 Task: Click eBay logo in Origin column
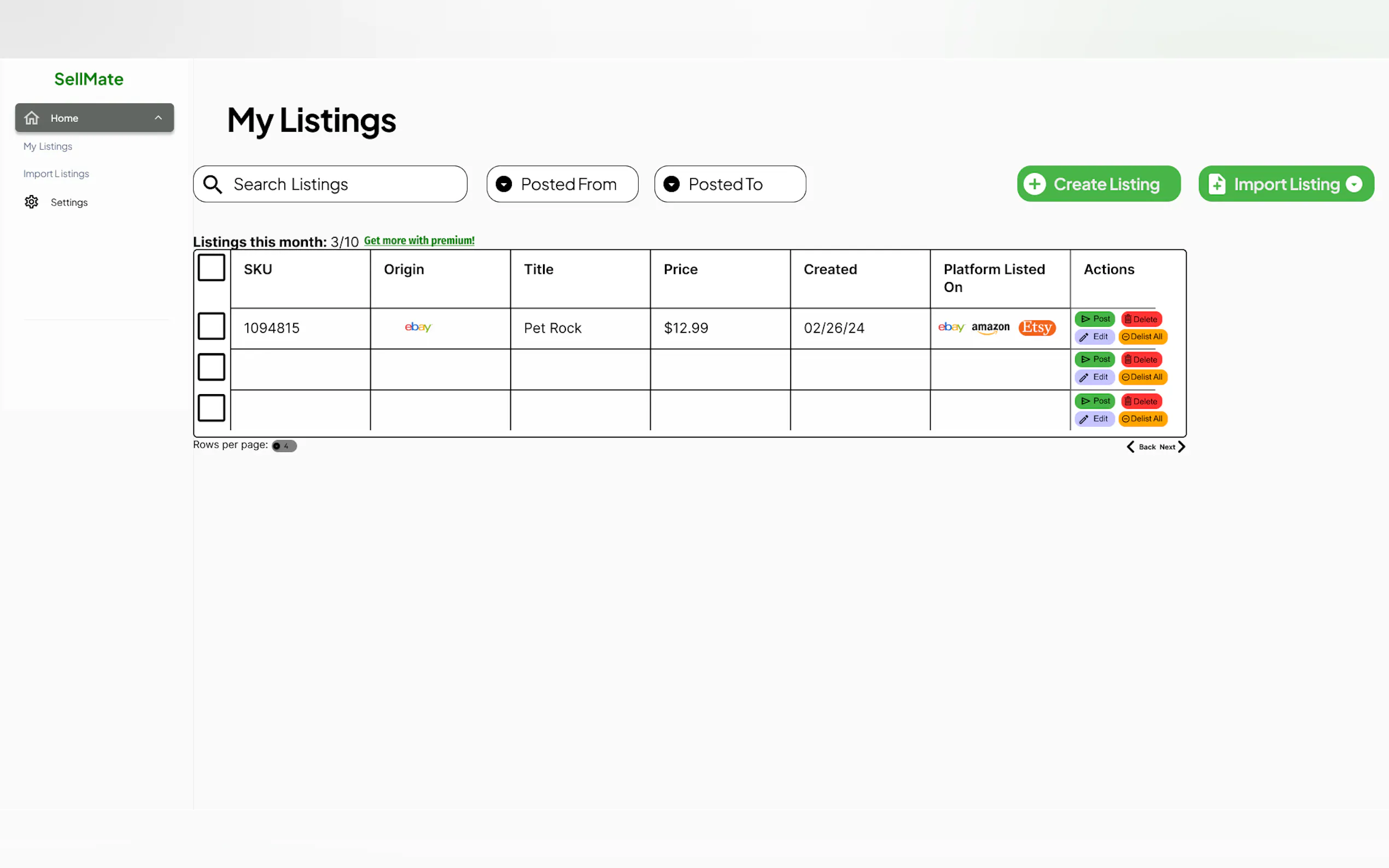(418, 327)
